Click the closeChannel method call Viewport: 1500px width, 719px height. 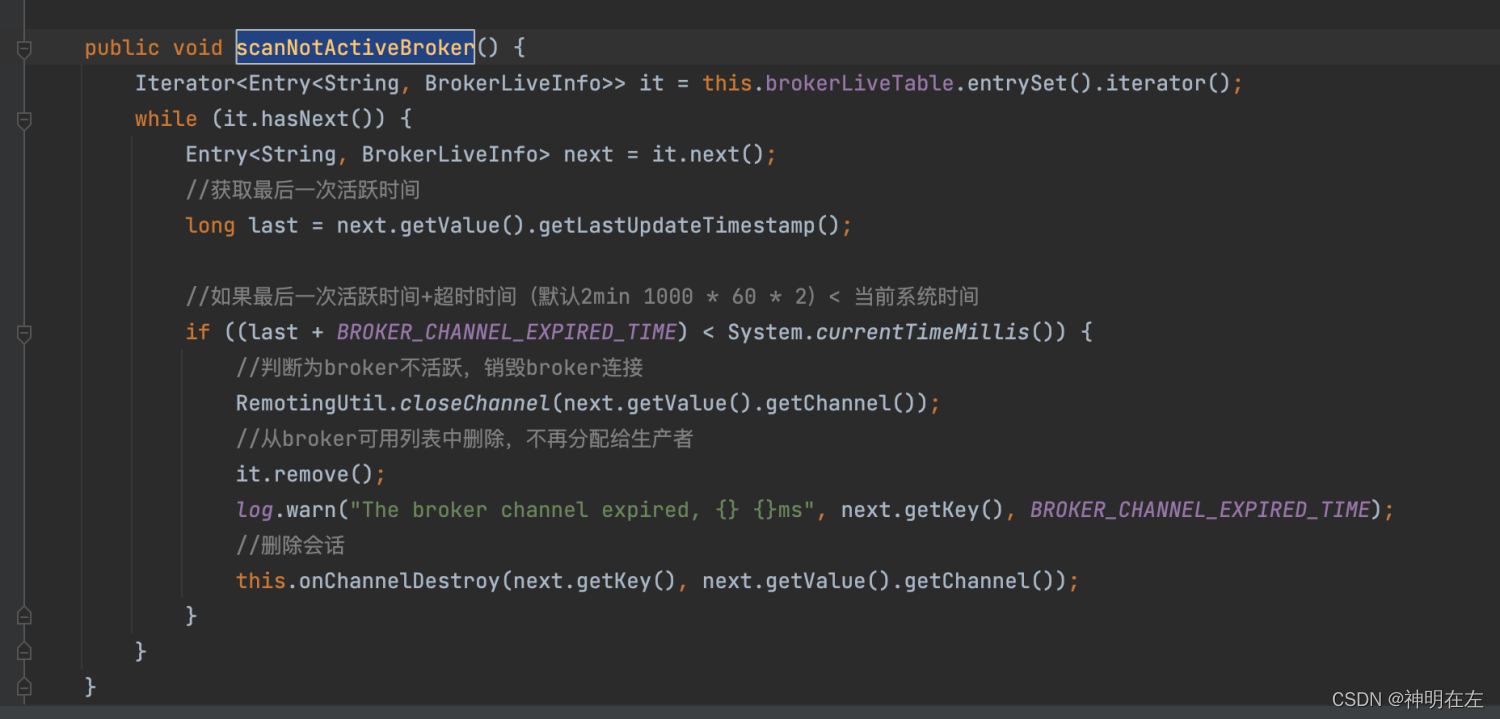475,403
